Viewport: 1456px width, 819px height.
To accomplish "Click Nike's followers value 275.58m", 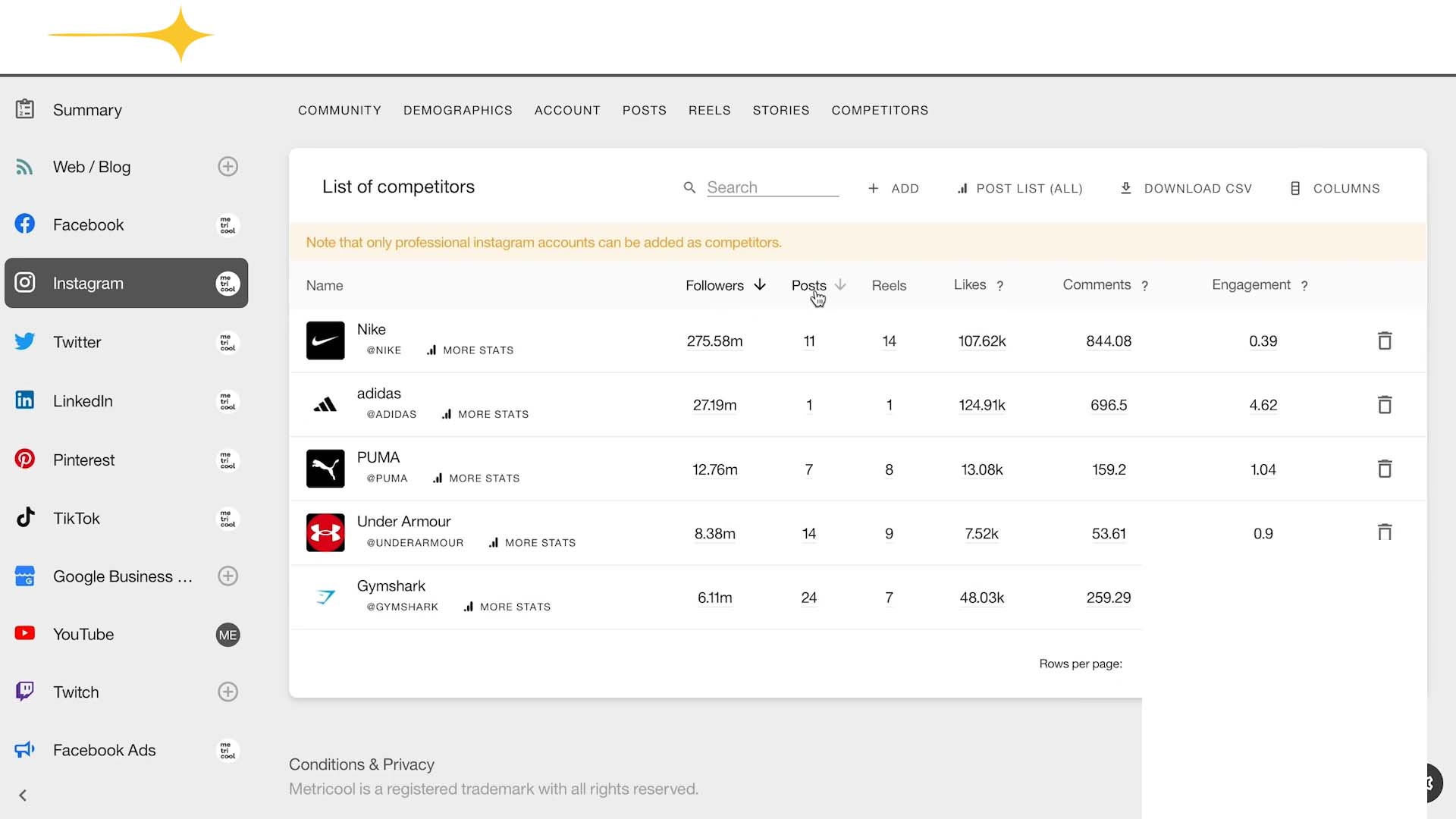I will click(x=714, y=341).
